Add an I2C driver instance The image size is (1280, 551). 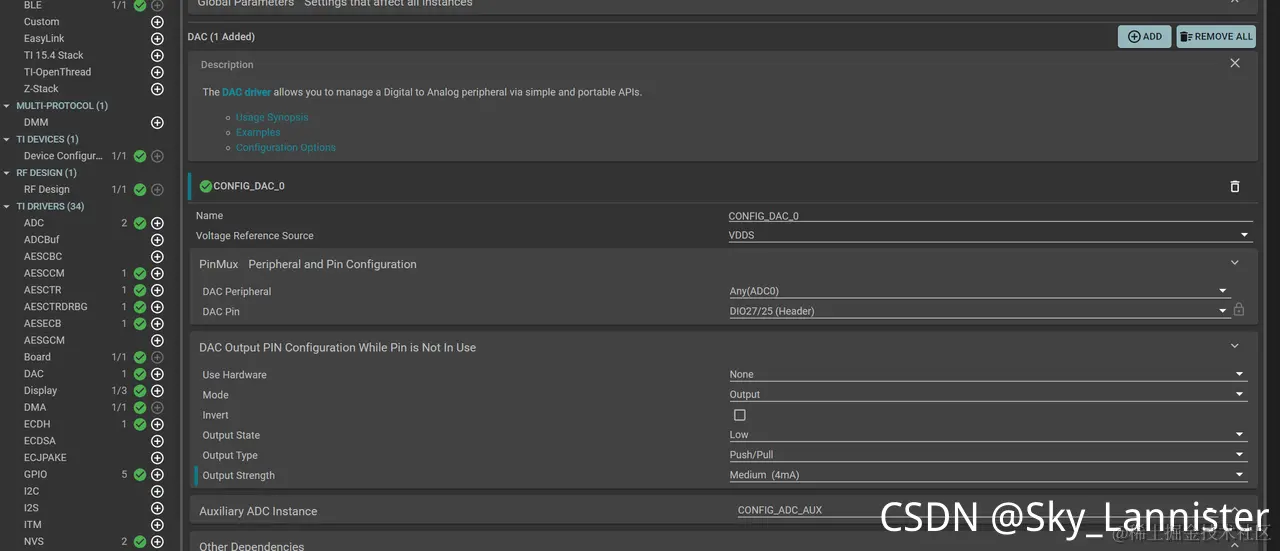(x=157, y=491)
